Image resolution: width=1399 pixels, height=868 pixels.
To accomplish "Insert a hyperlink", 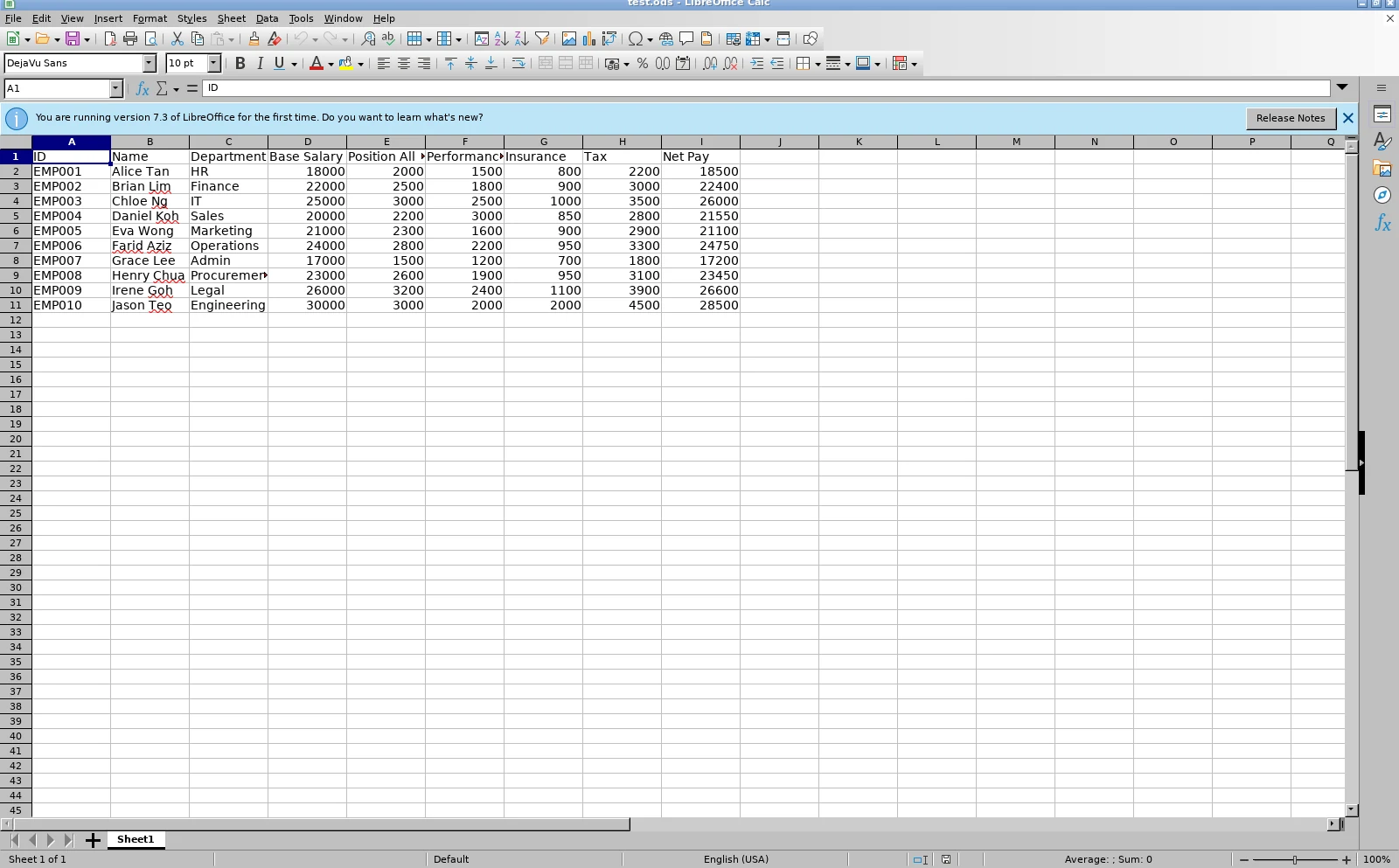I will click(666, 39).
